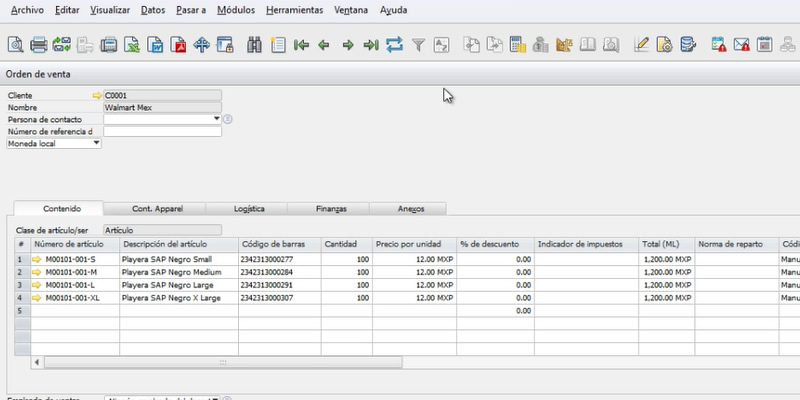Open the Moneda local dropdown
The height and width of the screenshot is (400, 800).
[96, 143]
